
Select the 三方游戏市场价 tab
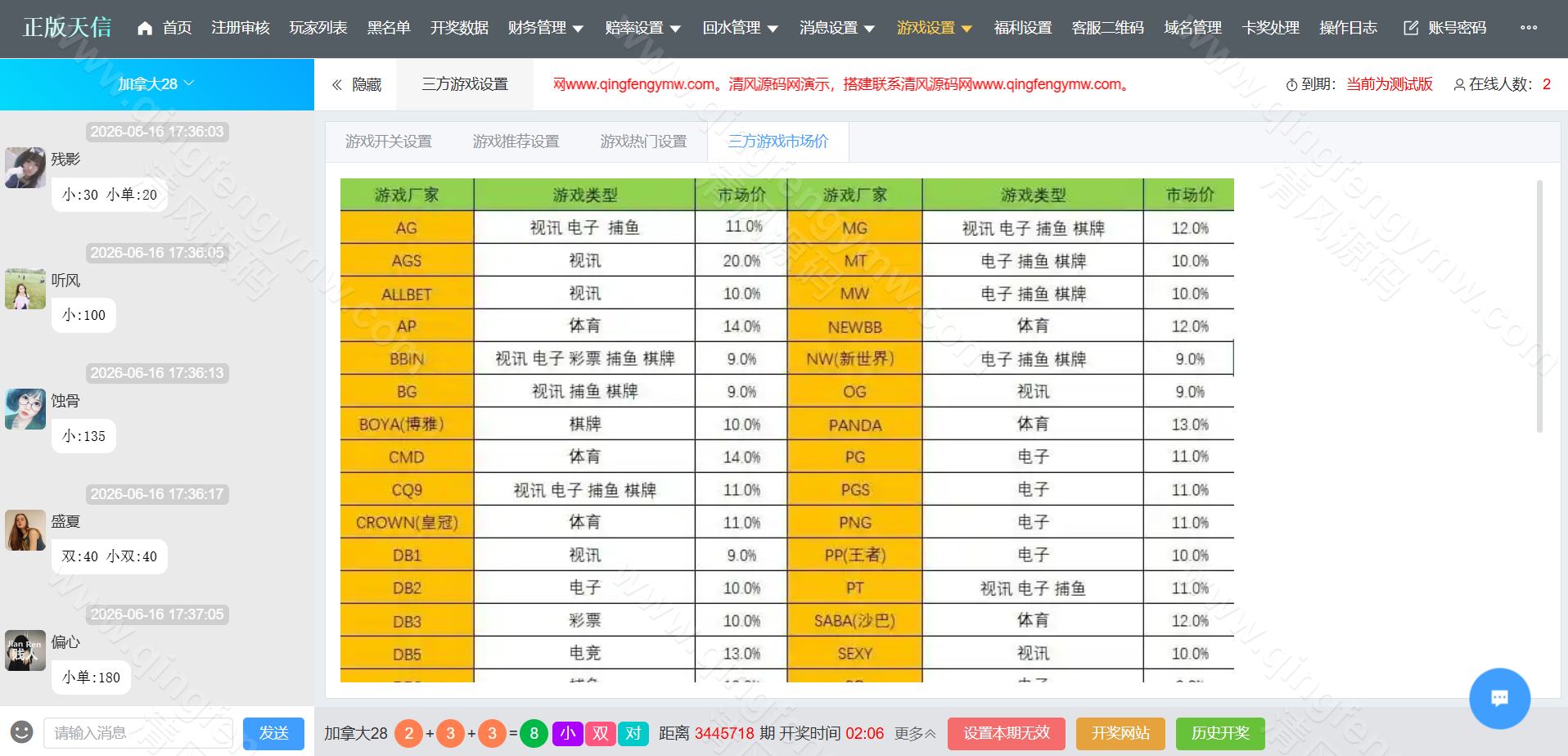pos(778,142)
